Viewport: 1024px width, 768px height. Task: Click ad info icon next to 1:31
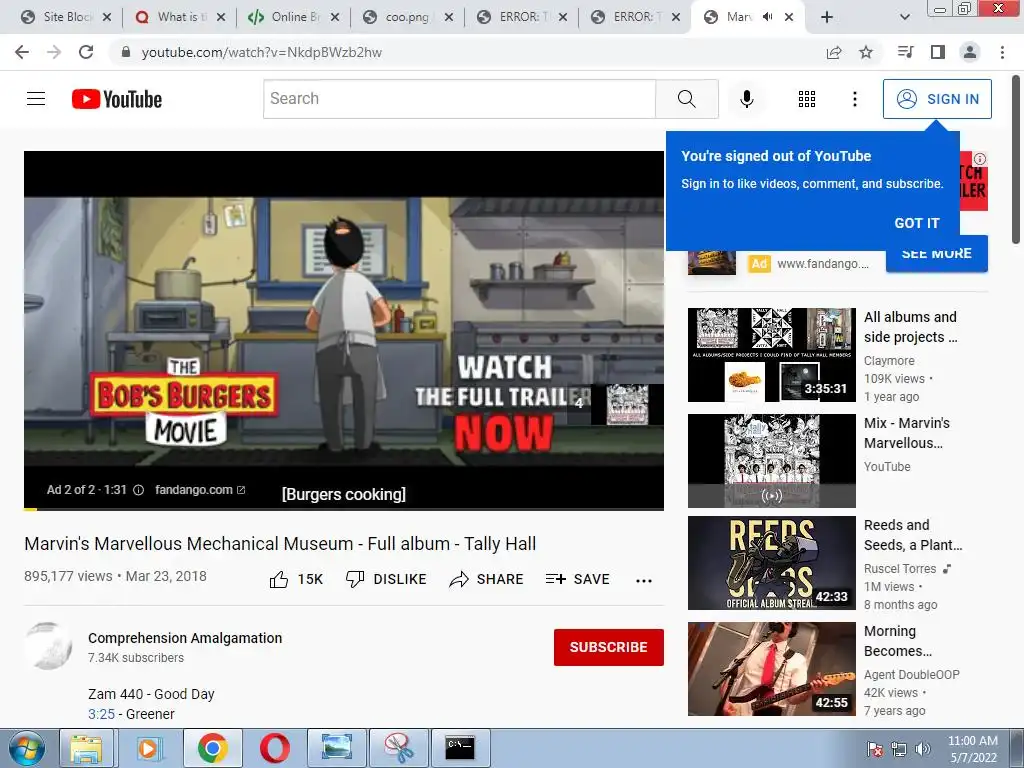(x=138, y=490)
